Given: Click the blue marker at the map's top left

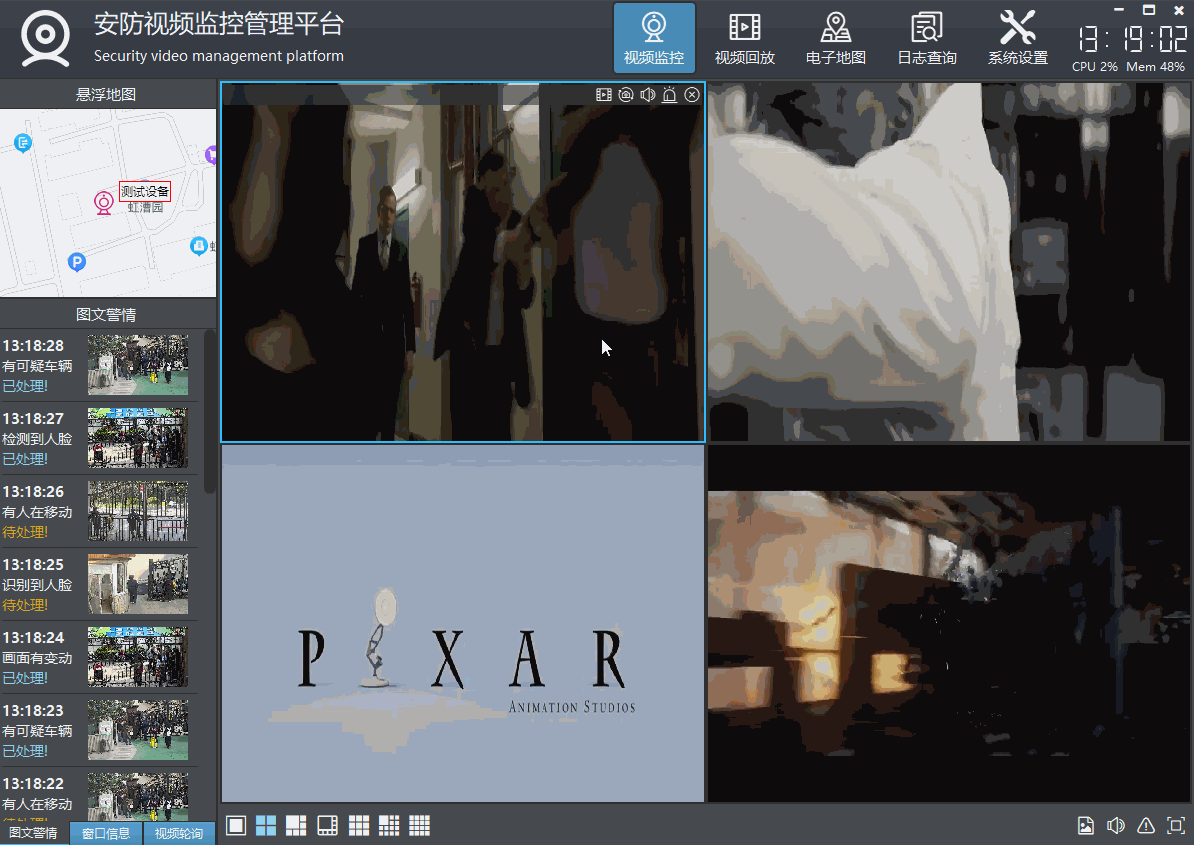Looking at the screenshot, I should [x=23, y=142].
